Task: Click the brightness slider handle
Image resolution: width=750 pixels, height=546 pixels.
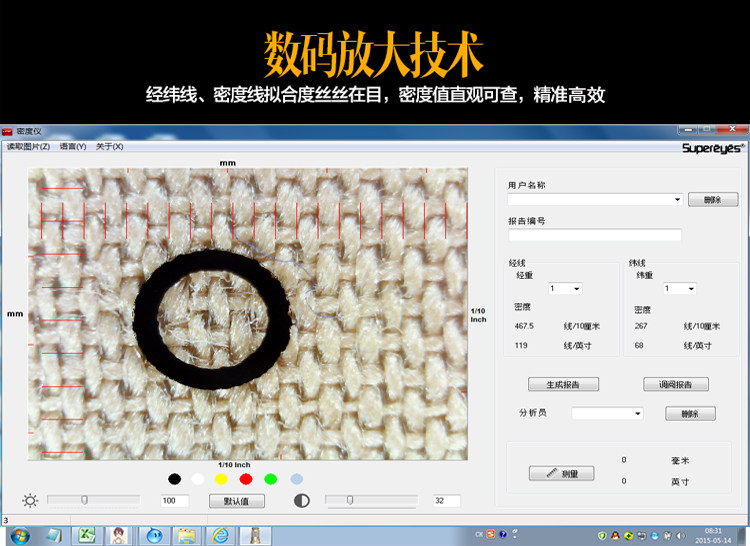Action: coord(84,500)
